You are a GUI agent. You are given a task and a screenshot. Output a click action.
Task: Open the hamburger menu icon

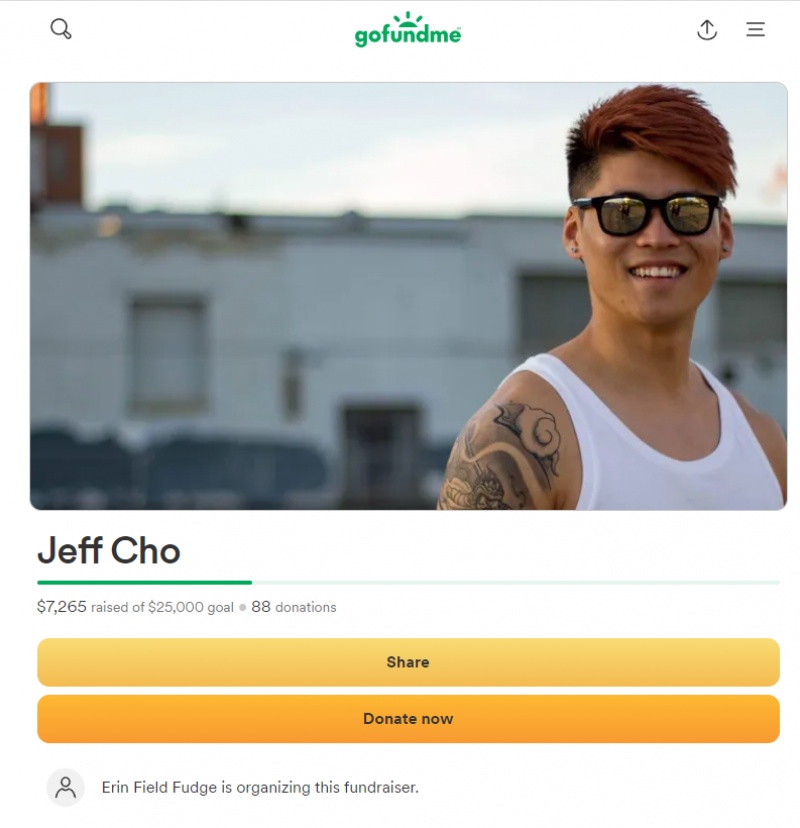(755, 29)
